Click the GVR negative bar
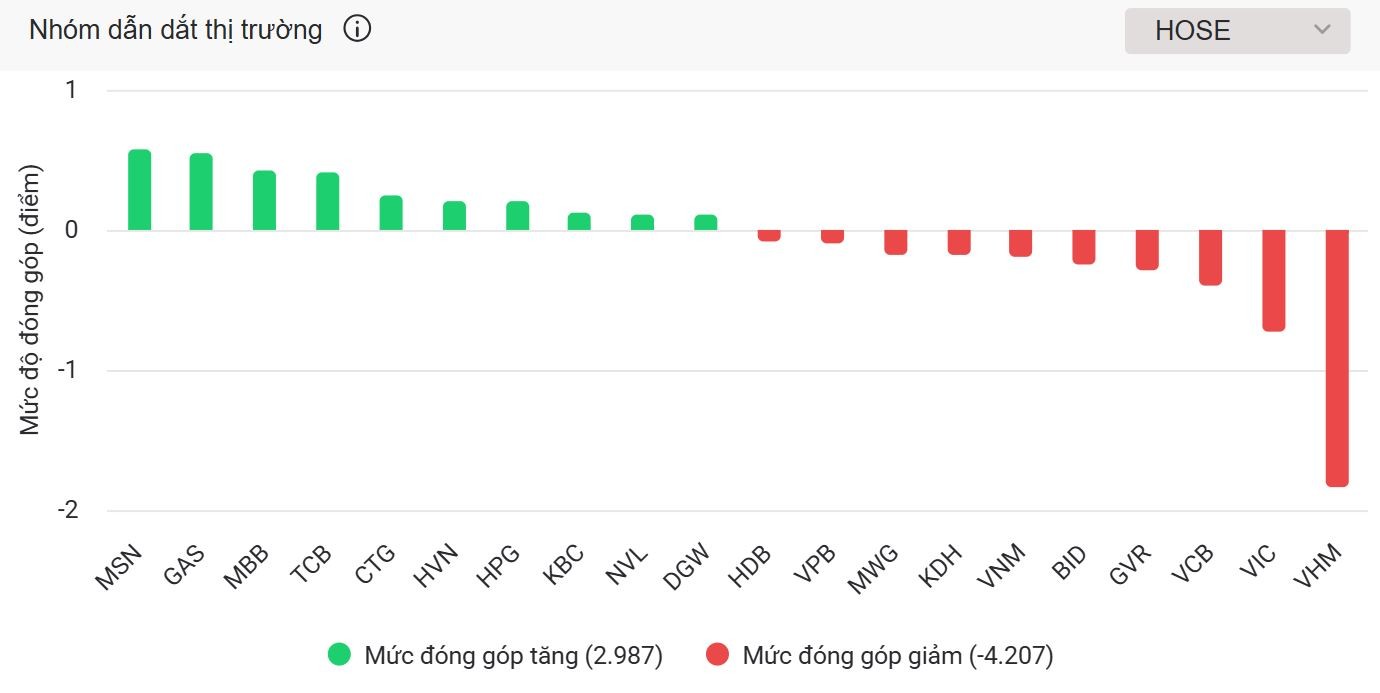 point(1147,250)
